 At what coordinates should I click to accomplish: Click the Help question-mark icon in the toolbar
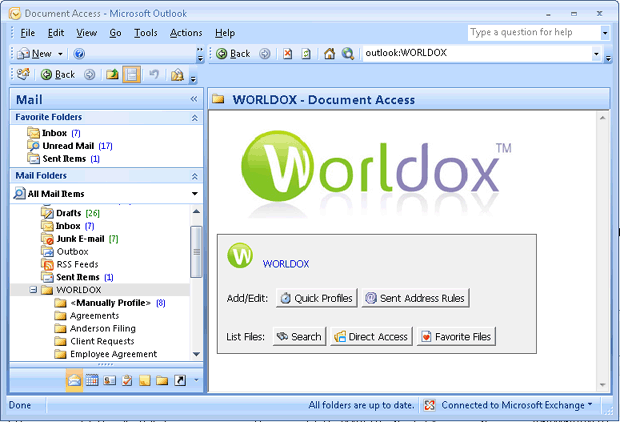(79, 53)
